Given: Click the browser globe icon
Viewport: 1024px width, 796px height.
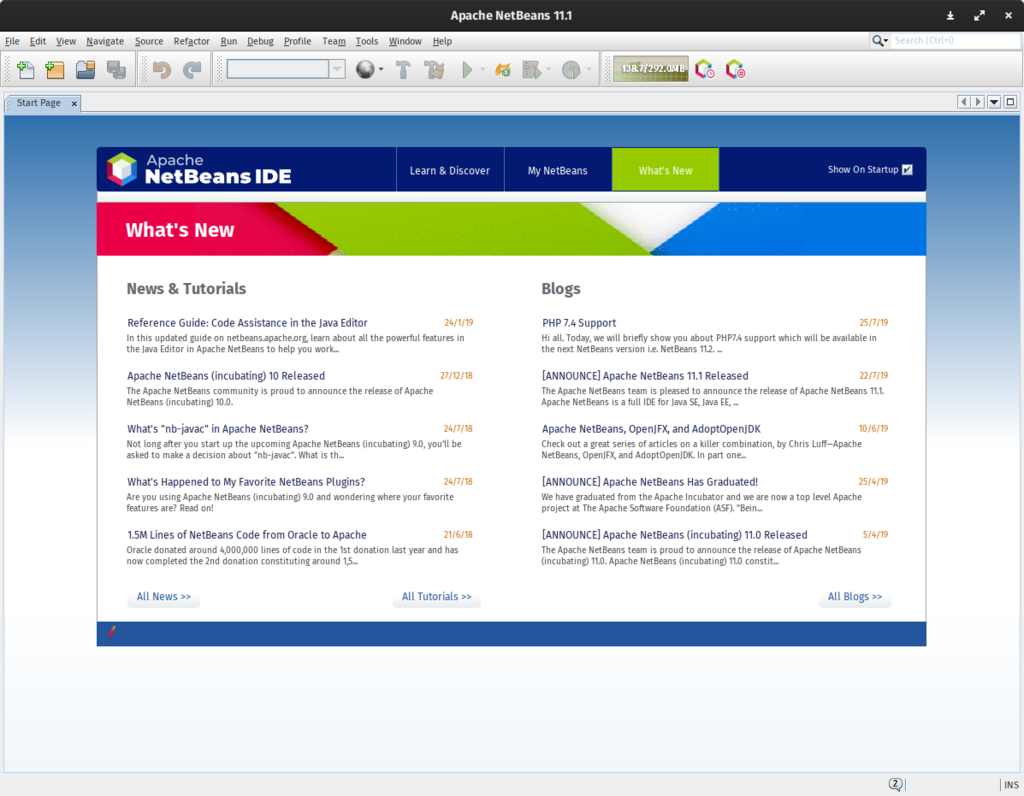Looking at the screenshot, I should coord(365,69).
